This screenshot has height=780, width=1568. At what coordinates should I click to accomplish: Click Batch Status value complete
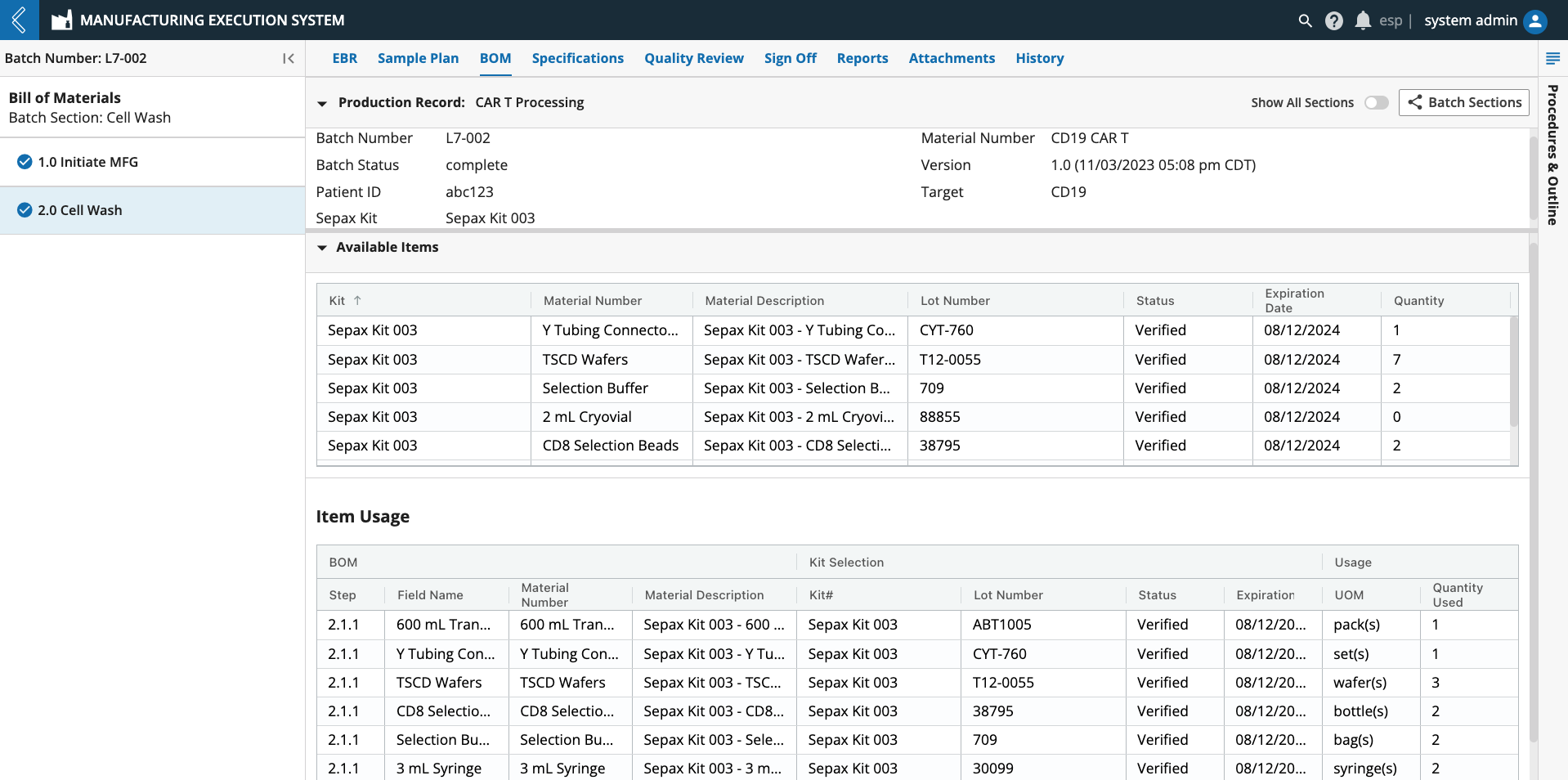477,165
